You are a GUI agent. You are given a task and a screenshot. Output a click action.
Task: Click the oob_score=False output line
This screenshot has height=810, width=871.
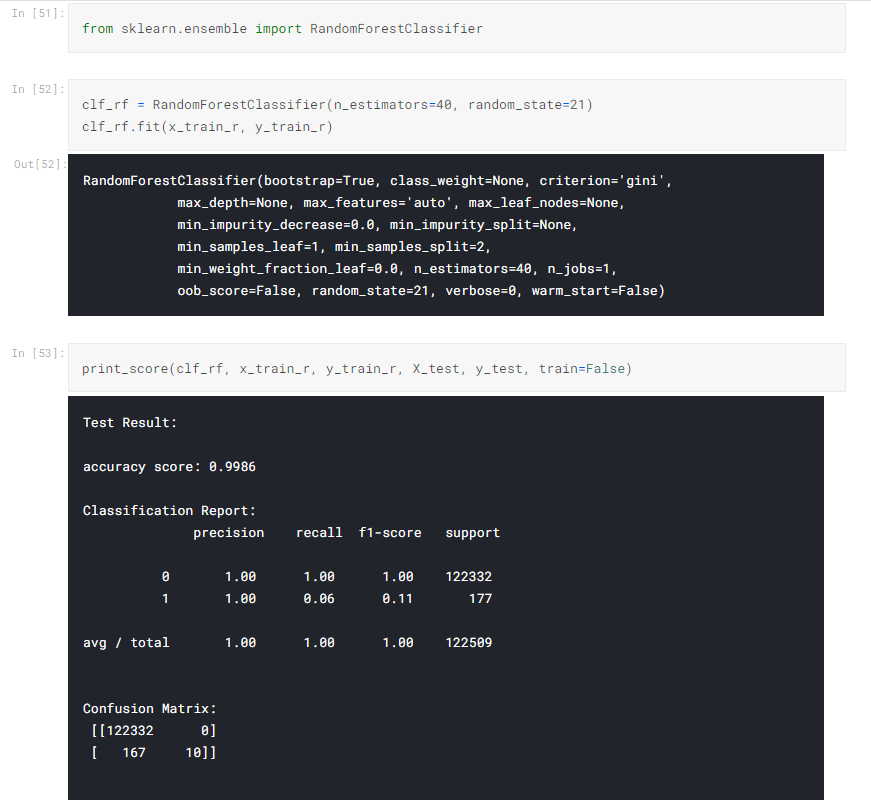click(421, 291)
